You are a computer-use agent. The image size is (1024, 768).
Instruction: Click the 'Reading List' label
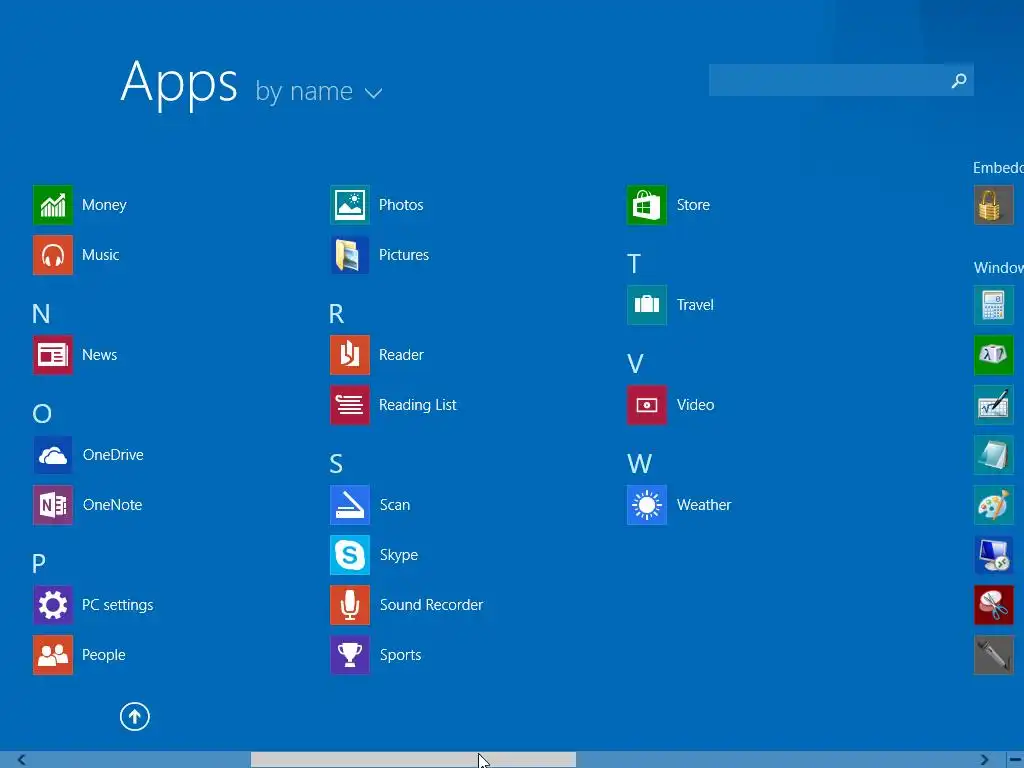[417, 405]
